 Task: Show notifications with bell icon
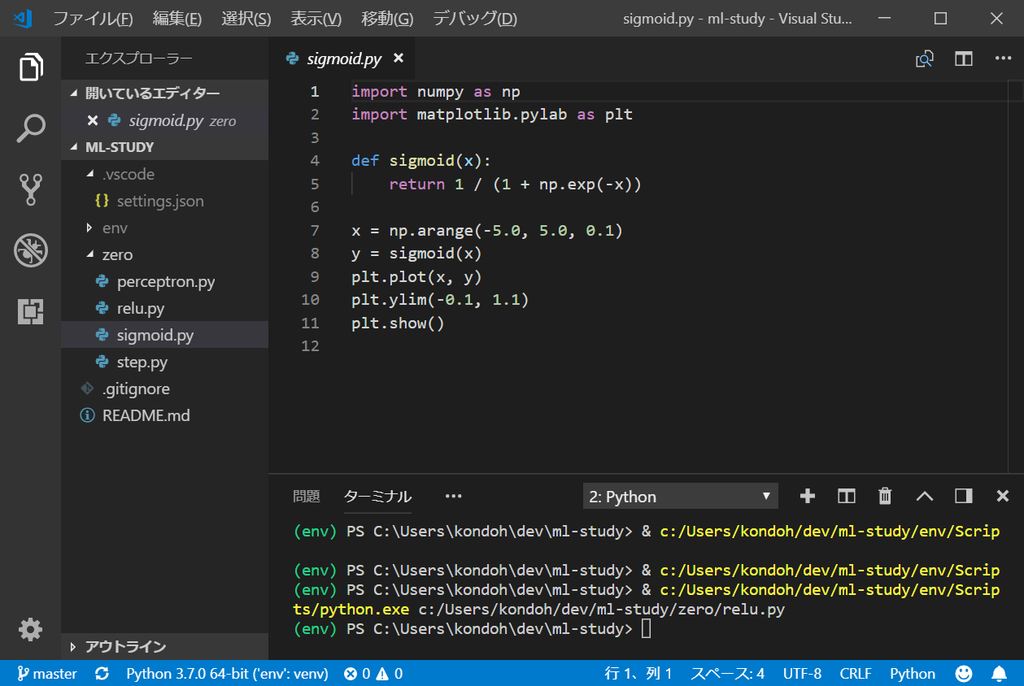[999, 674]
